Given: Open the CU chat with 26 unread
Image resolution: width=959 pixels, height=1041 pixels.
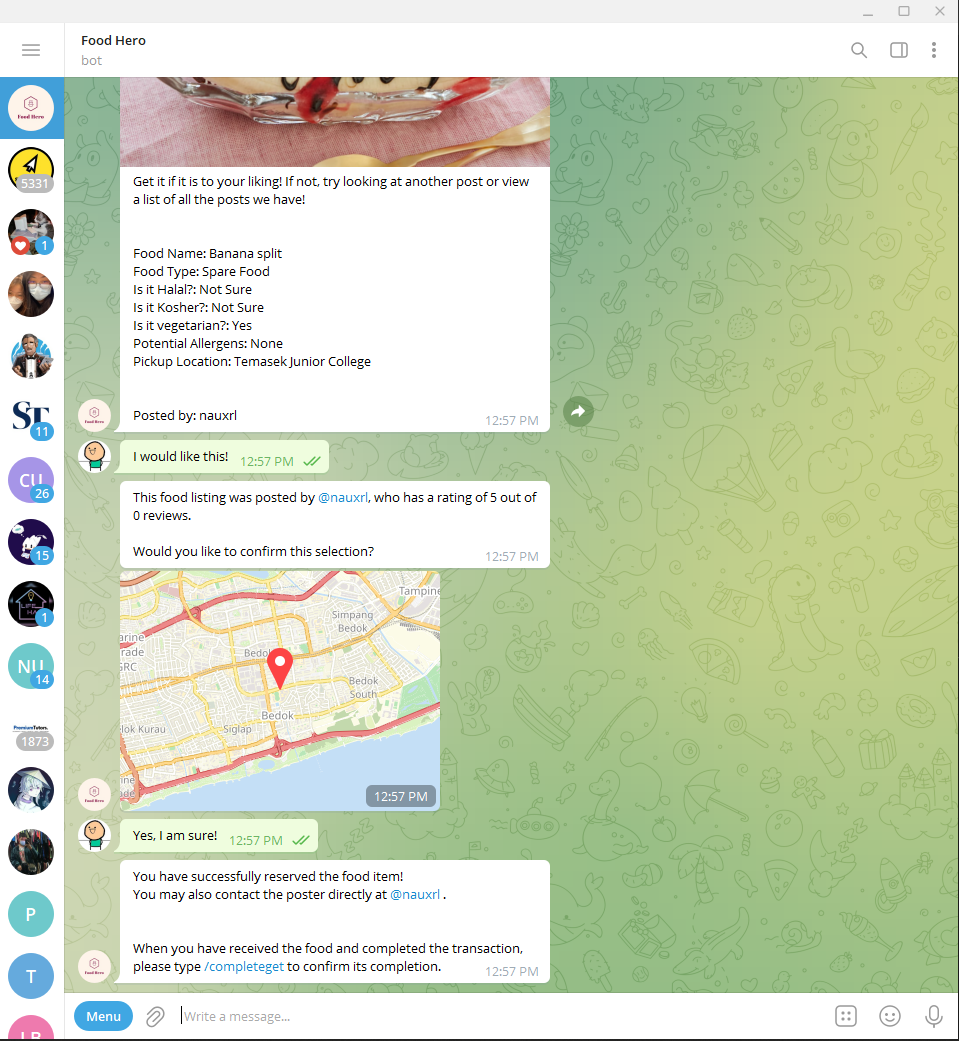Looking at the screenshot, I should tap(31, 480).
